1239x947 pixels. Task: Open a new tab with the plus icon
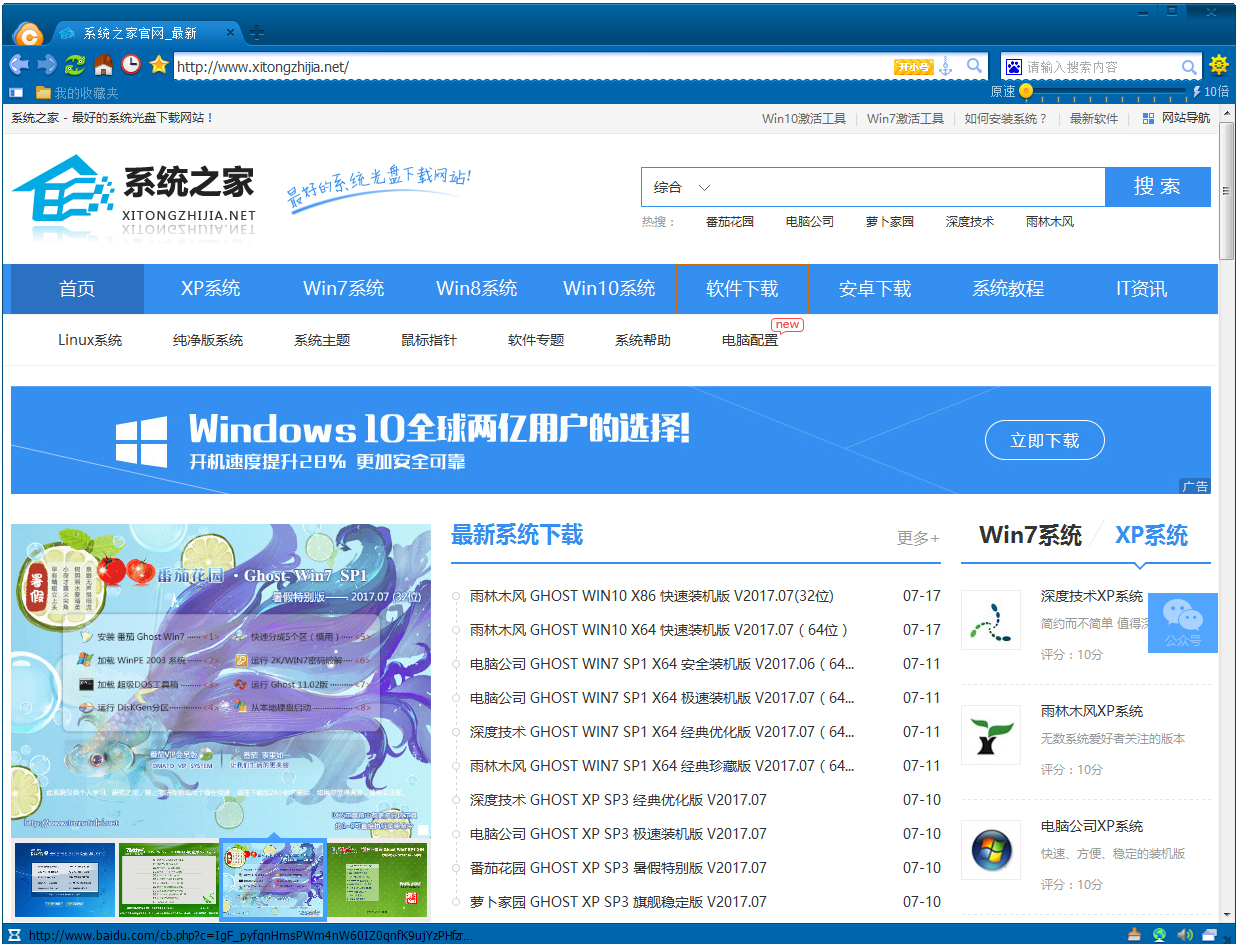(257, 33)
